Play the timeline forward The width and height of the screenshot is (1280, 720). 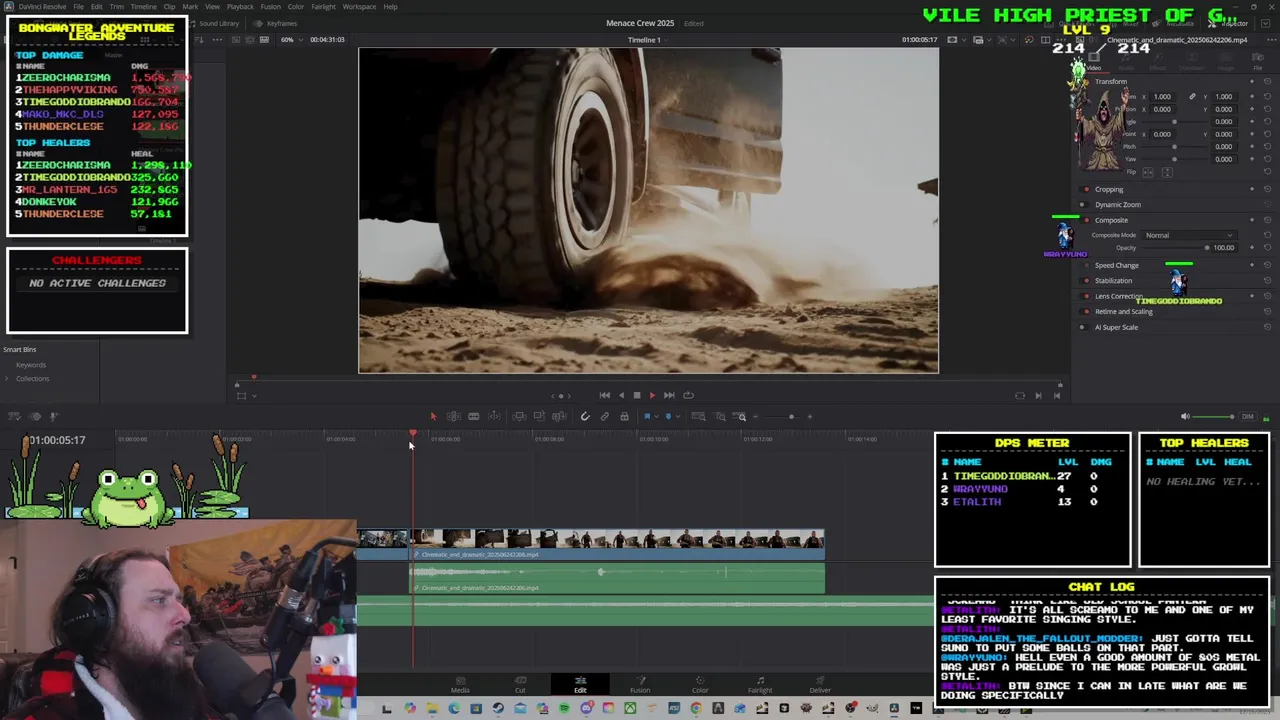pos(652,395)
